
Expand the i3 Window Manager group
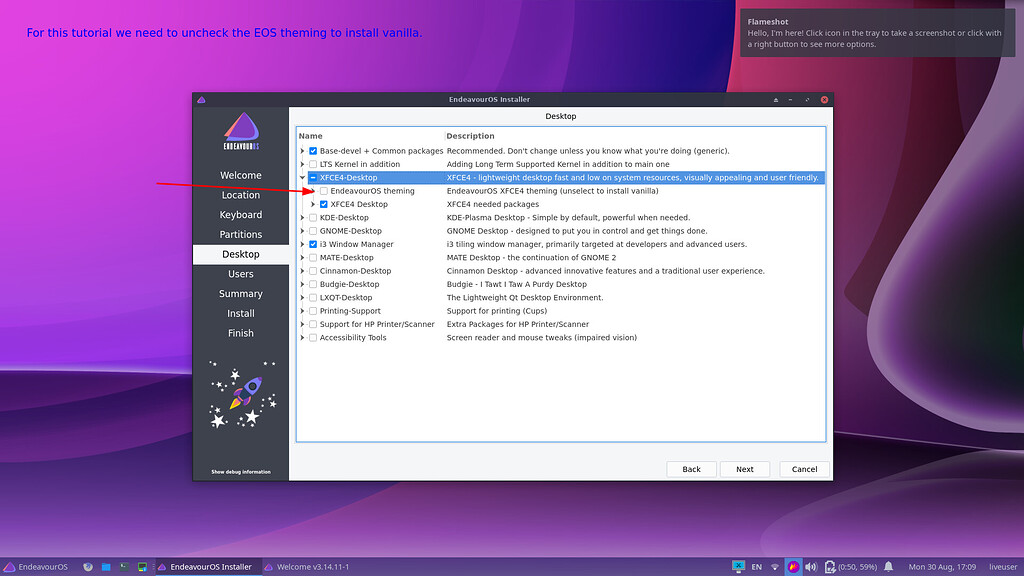[302, 244]
